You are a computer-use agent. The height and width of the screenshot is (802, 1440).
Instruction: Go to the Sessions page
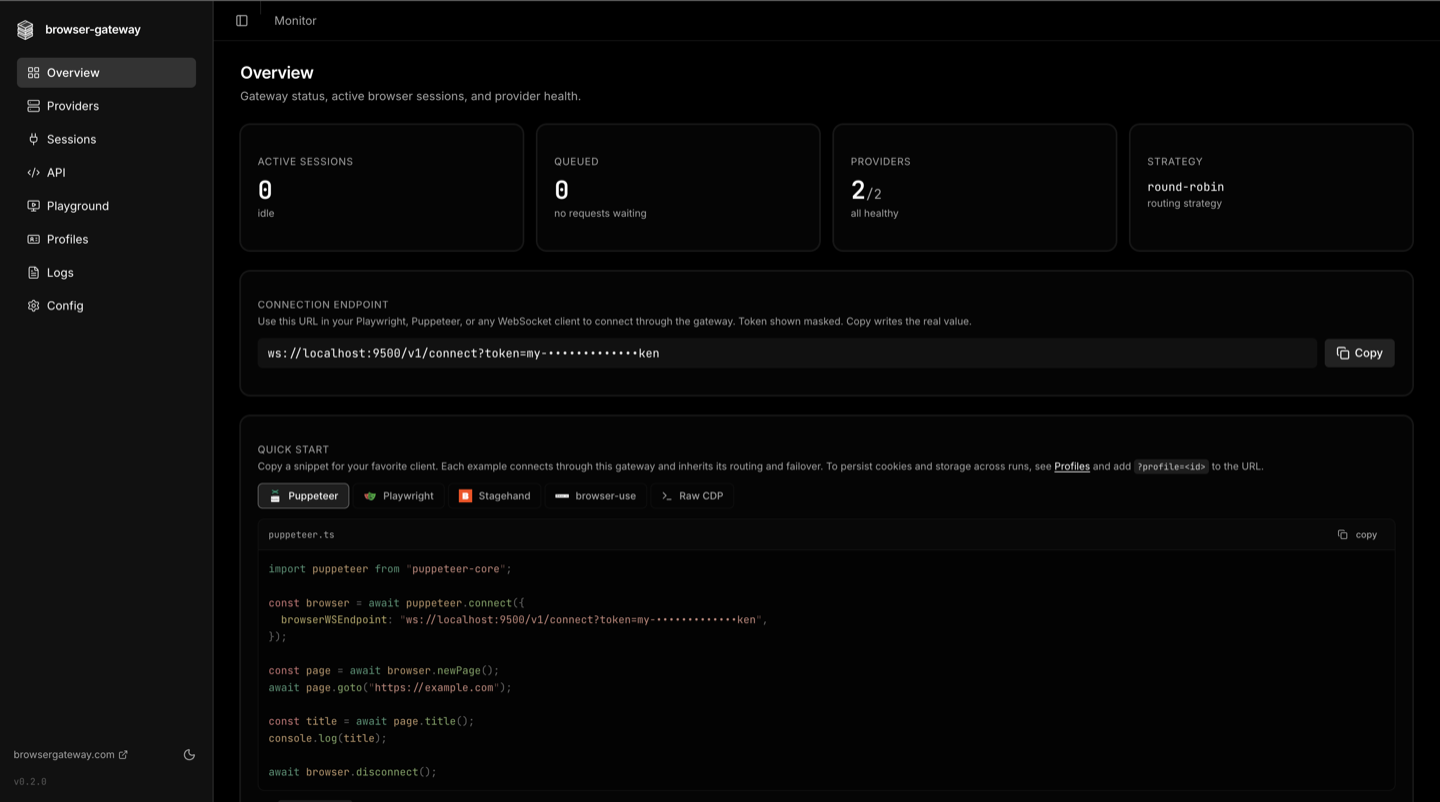pos(106,139)
